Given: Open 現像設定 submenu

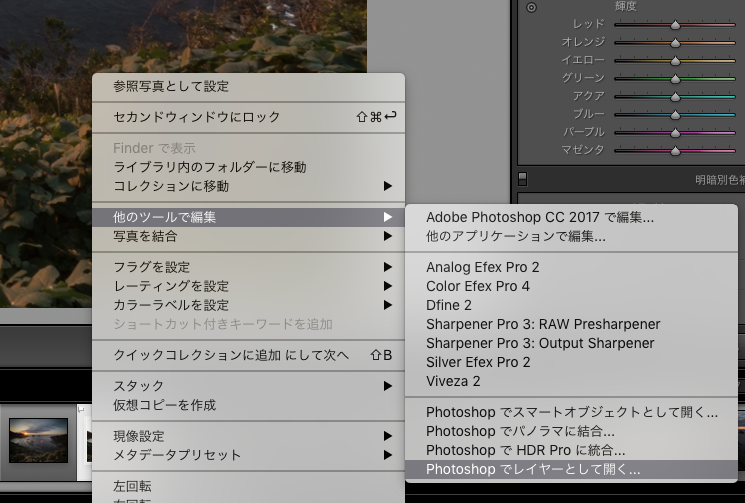Looking at the screenshot, I should tap(248, 436).
